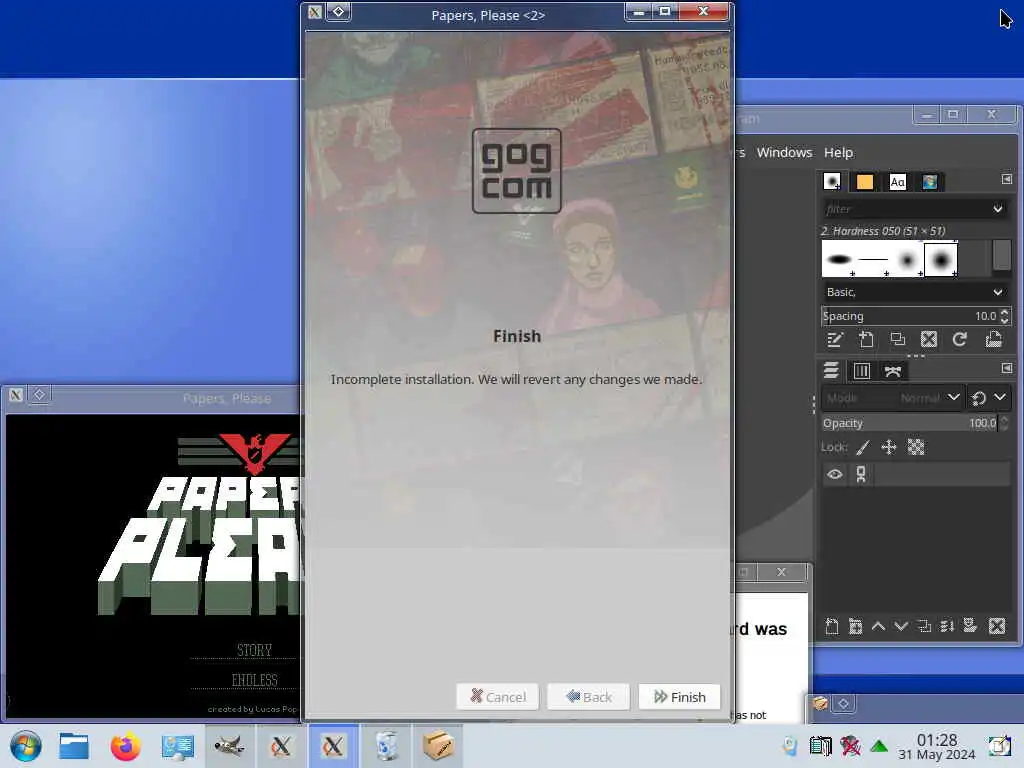This screenshot has width=1024, height=768.
Task: Merge layers icon in layers panel
Action: coord(947,627)
